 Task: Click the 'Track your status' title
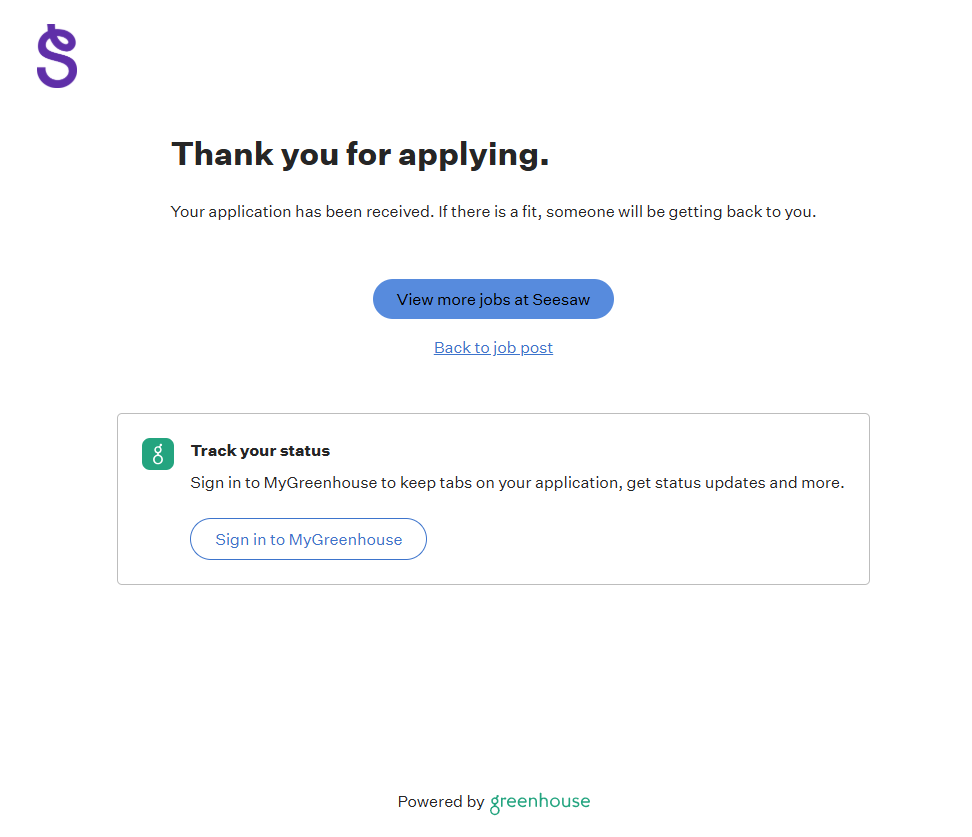coord(260,451)
